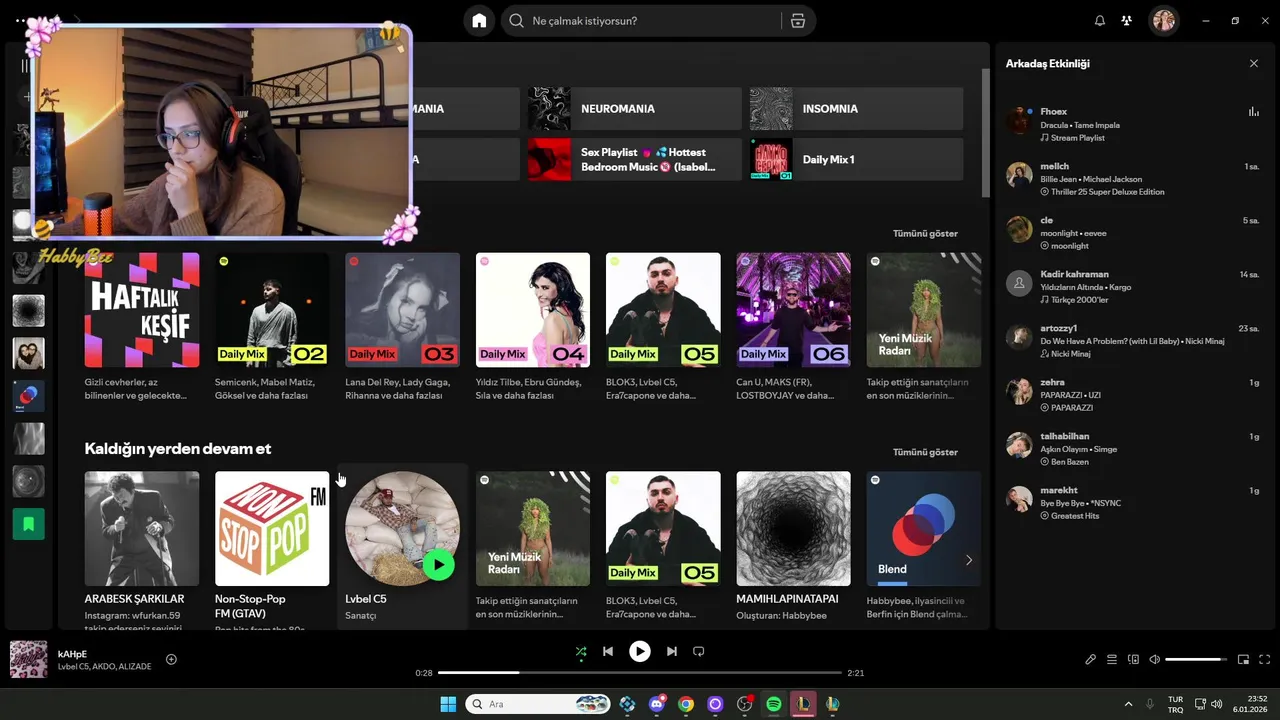Screen dimensions: 1280x720
Task: Play the current song kAHpE
Action: click(640, 651)
